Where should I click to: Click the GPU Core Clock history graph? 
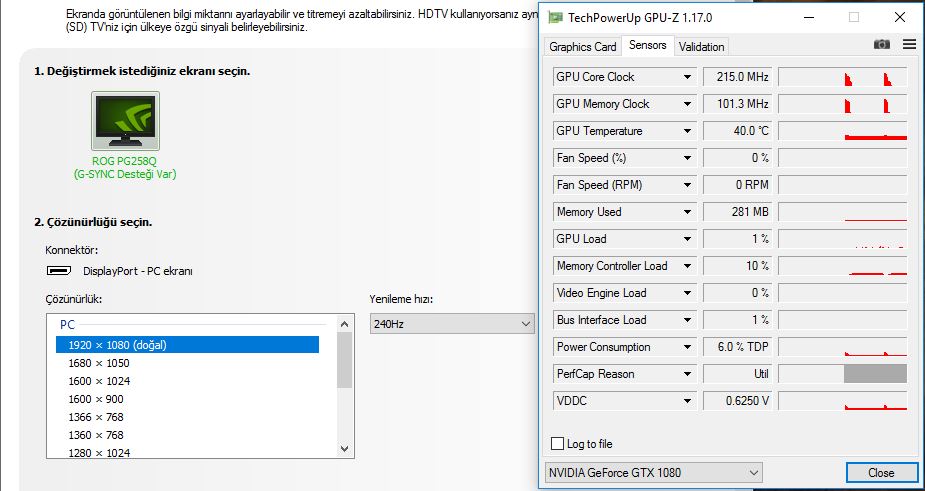(842, 77)
